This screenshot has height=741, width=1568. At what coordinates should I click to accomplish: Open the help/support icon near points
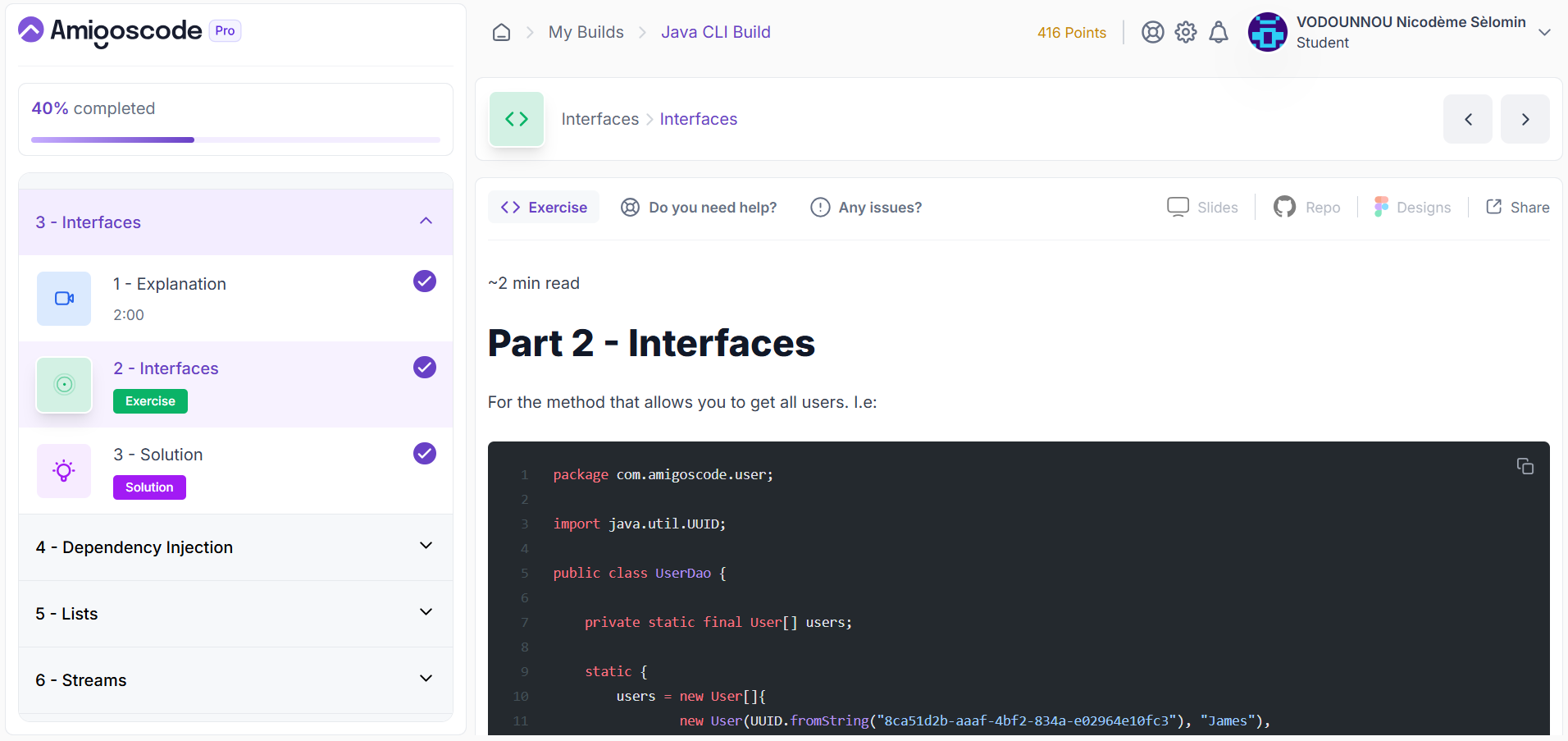point(1152,32)
